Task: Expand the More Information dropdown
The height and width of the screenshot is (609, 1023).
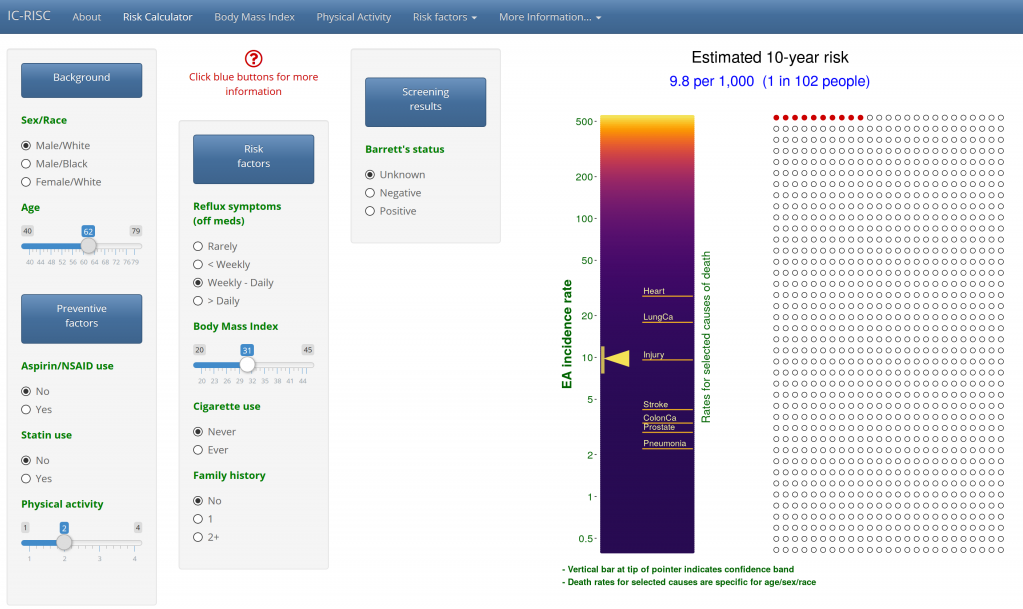Action: 549,16
